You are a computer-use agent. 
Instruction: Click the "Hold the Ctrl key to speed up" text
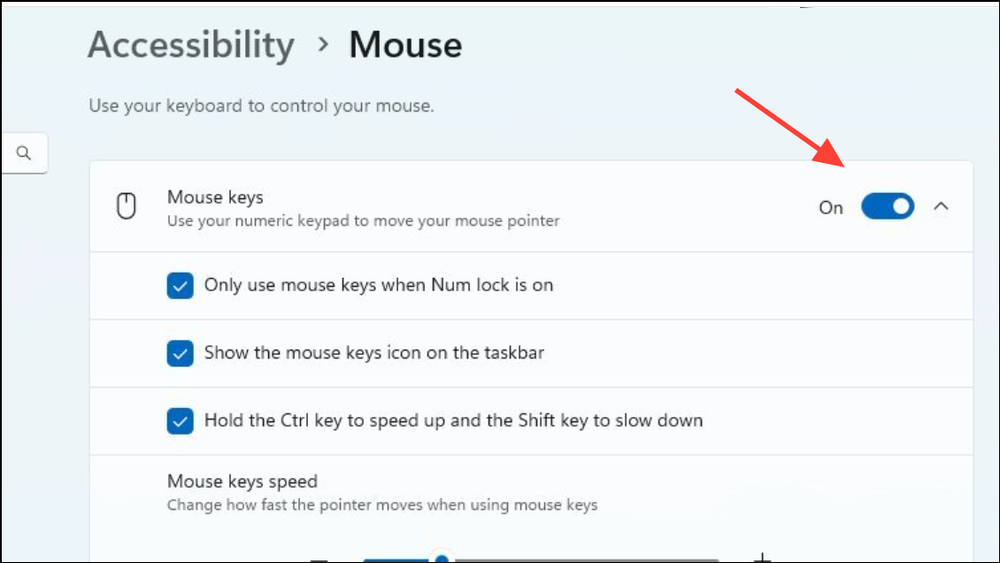[453, 420]
